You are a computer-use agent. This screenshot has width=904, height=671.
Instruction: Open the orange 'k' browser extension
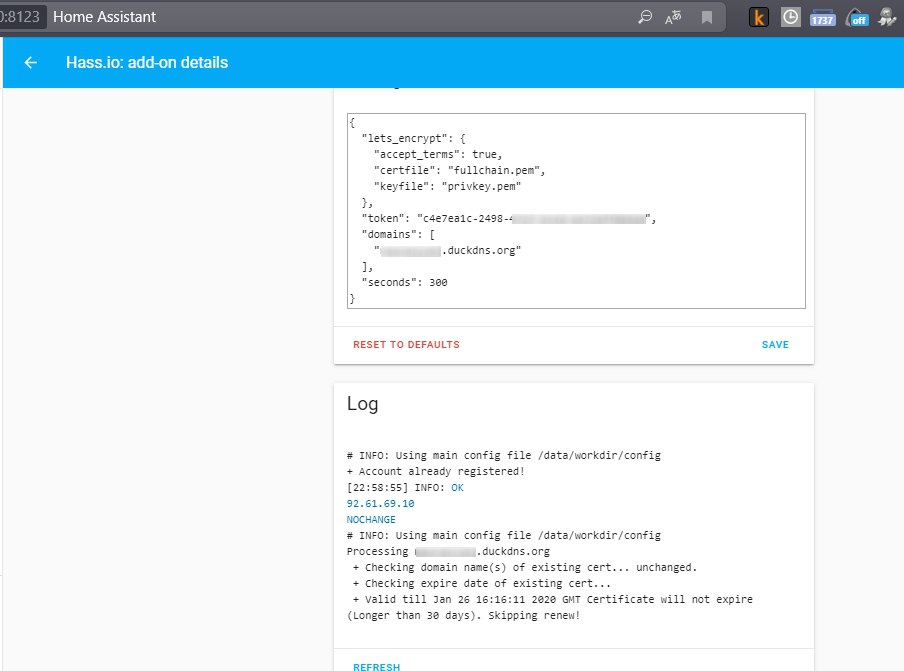coord(759,17)
